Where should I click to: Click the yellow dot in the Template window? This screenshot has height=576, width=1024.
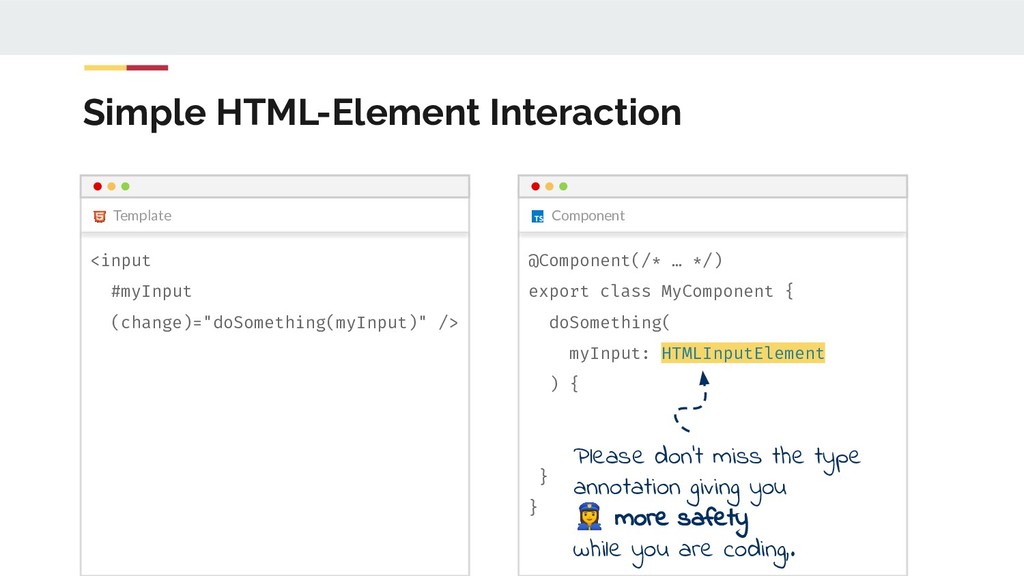click(x=111, y=186)
